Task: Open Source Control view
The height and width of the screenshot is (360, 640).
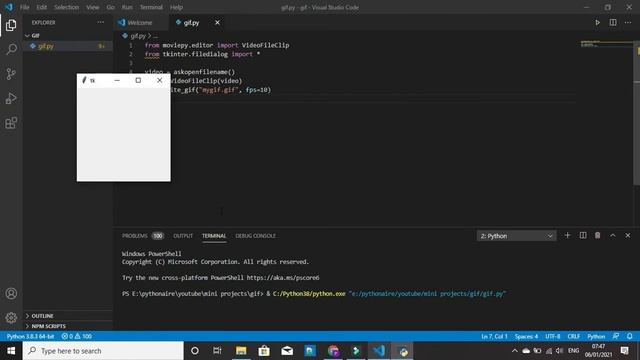Action: tap(11, 74)
